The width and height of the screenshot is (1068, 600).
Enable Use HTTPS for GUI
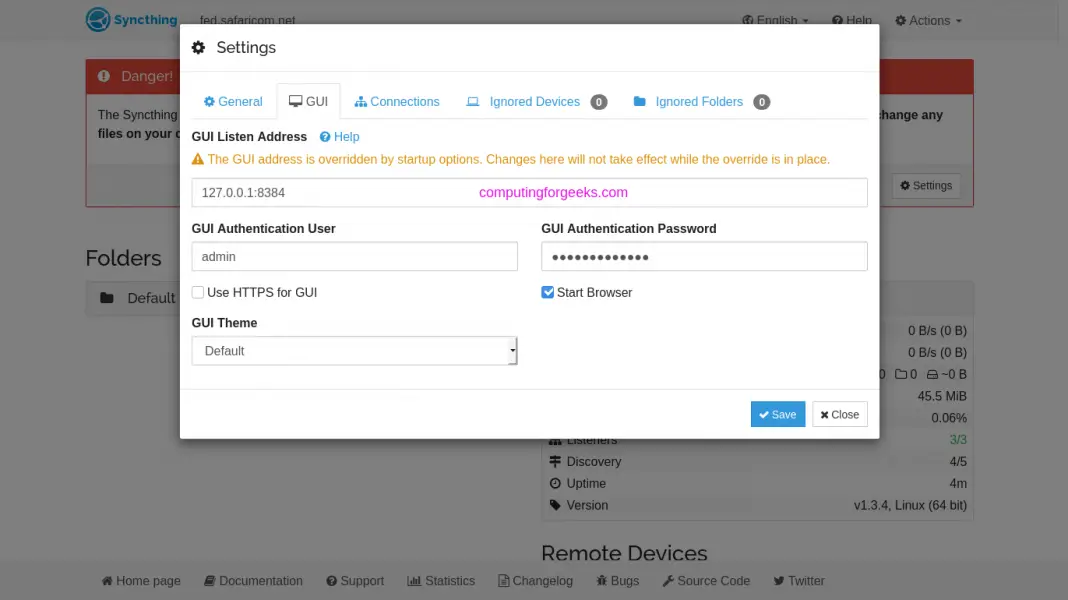point(198,292)
